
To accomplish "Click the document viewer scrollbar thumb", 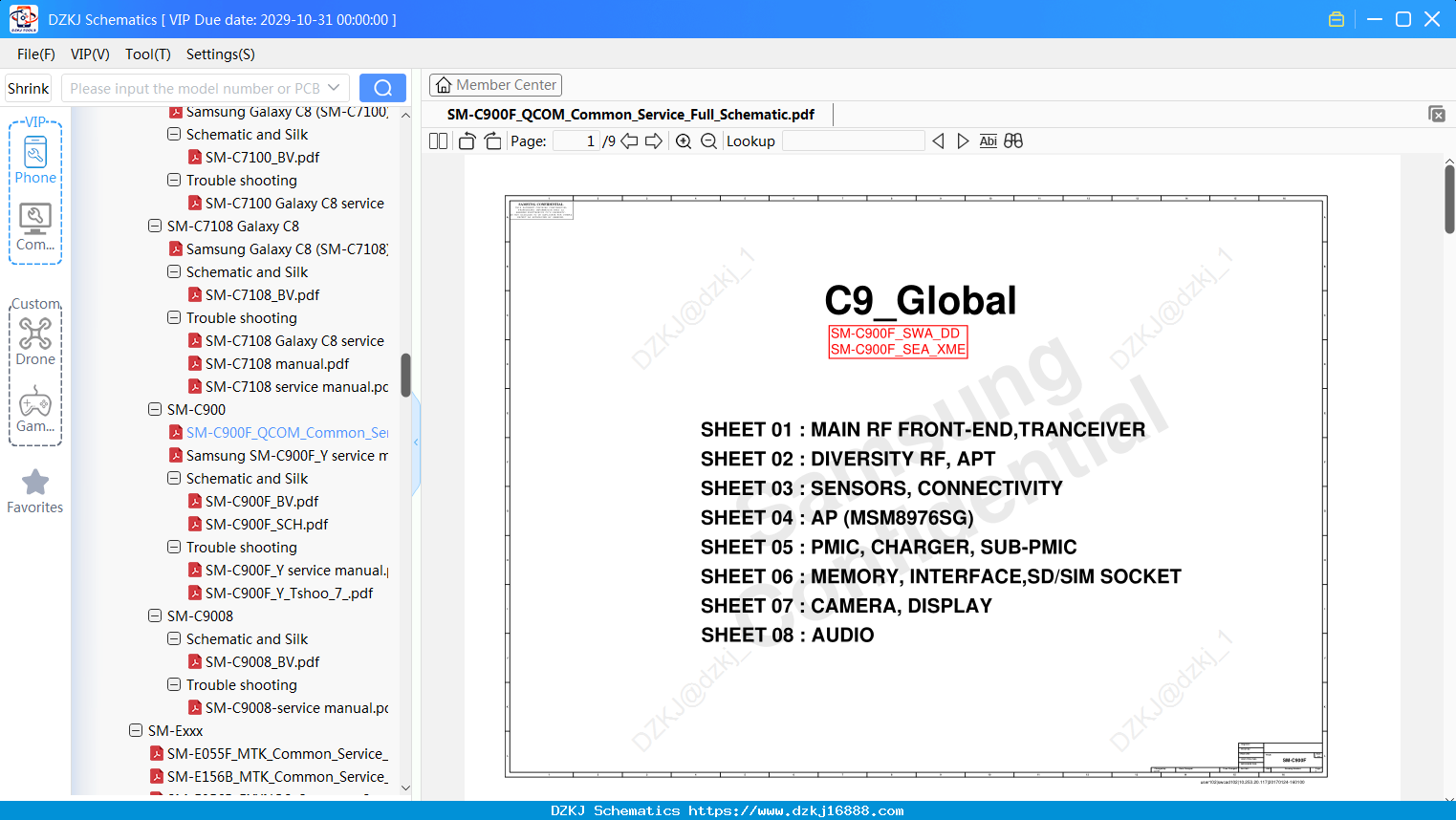I will (x=1449, y=199).
